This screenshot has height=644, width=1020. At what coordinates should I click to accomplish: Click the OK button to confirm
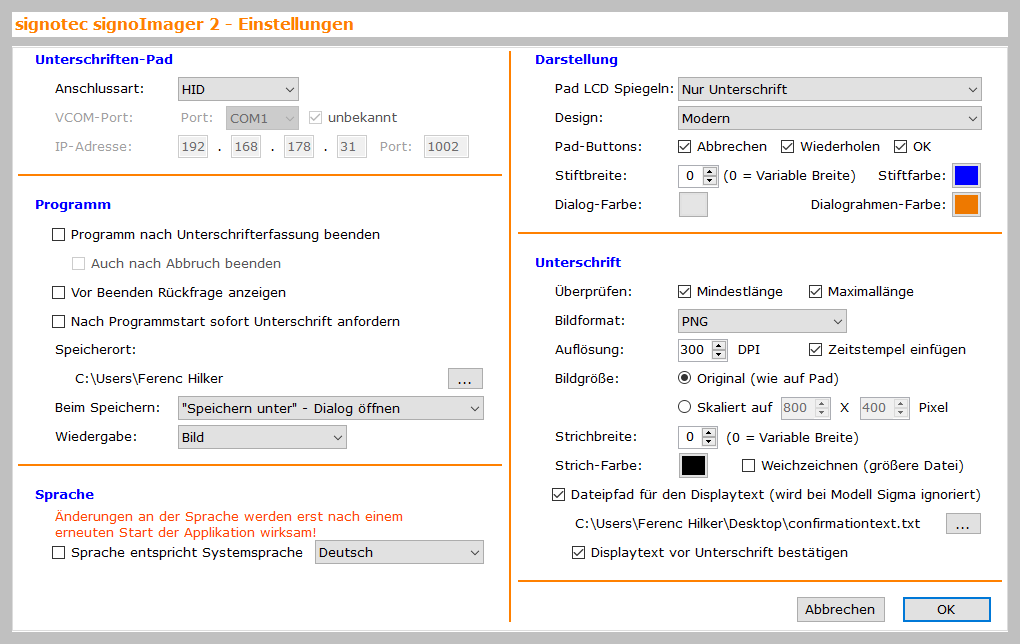[x=946, y=609]
